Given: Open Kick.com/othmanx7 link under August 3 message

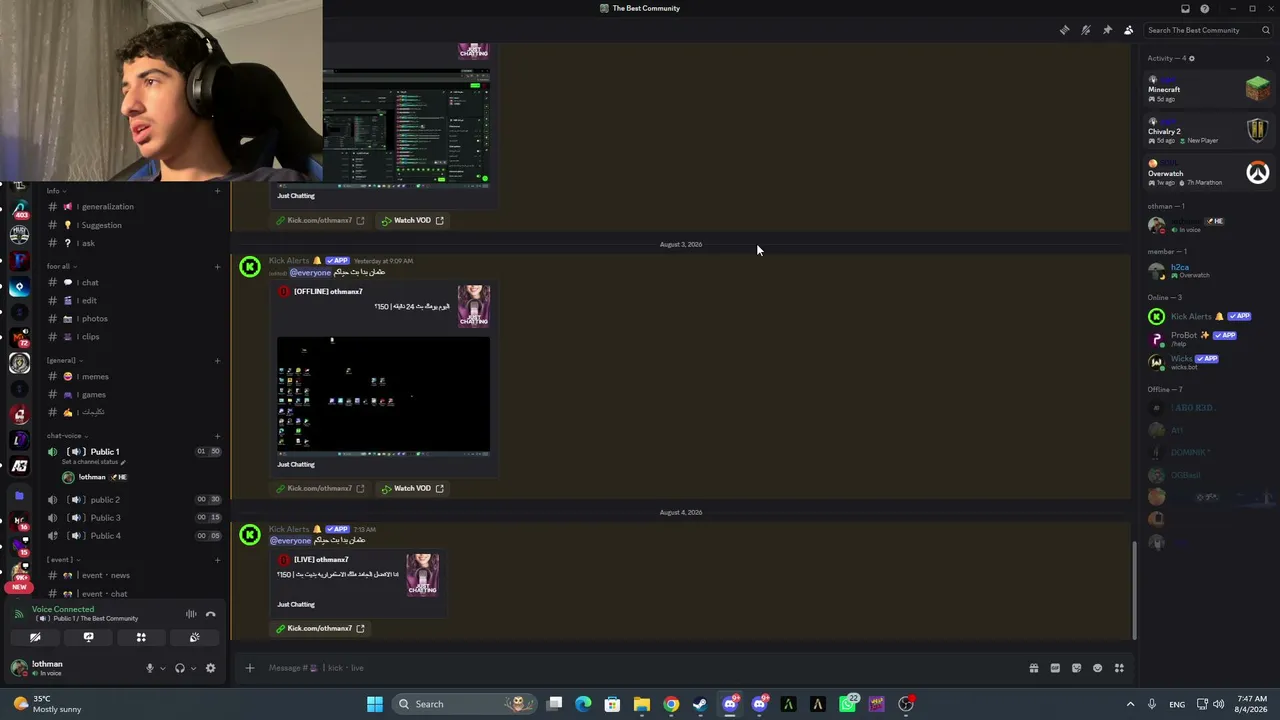Looking at the screenshot, I should 321,488.
